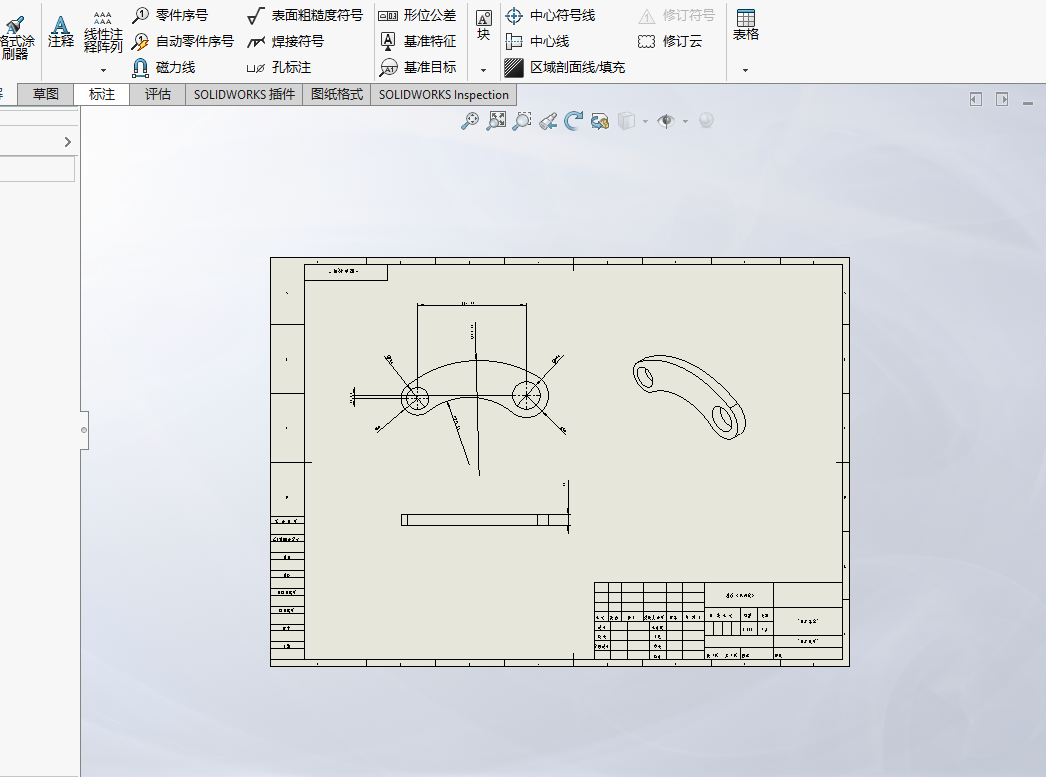Open the SOLIDWORKS Inspection tab
This screenshot has height=777, width=1046.
pyautogui.click(x=444, y=95)
